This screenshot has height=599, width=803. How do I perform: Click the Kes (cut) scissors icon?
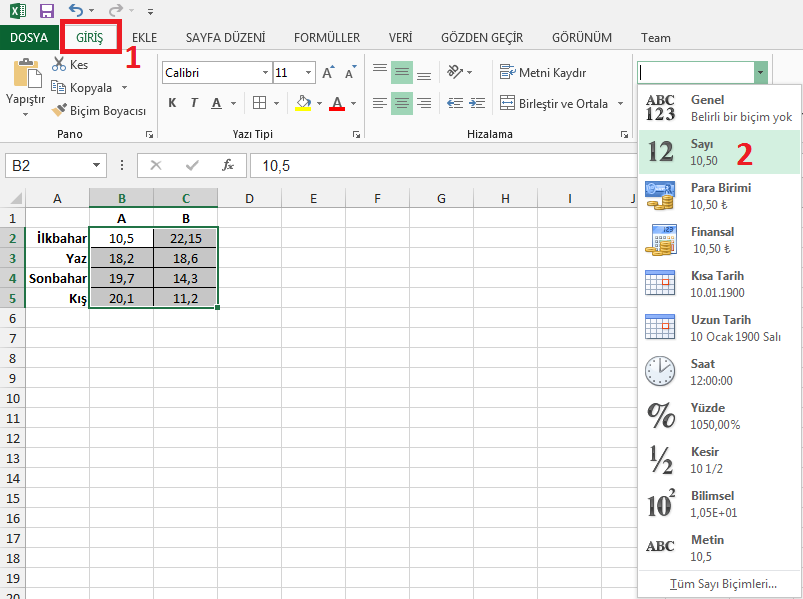coord(59,65)
